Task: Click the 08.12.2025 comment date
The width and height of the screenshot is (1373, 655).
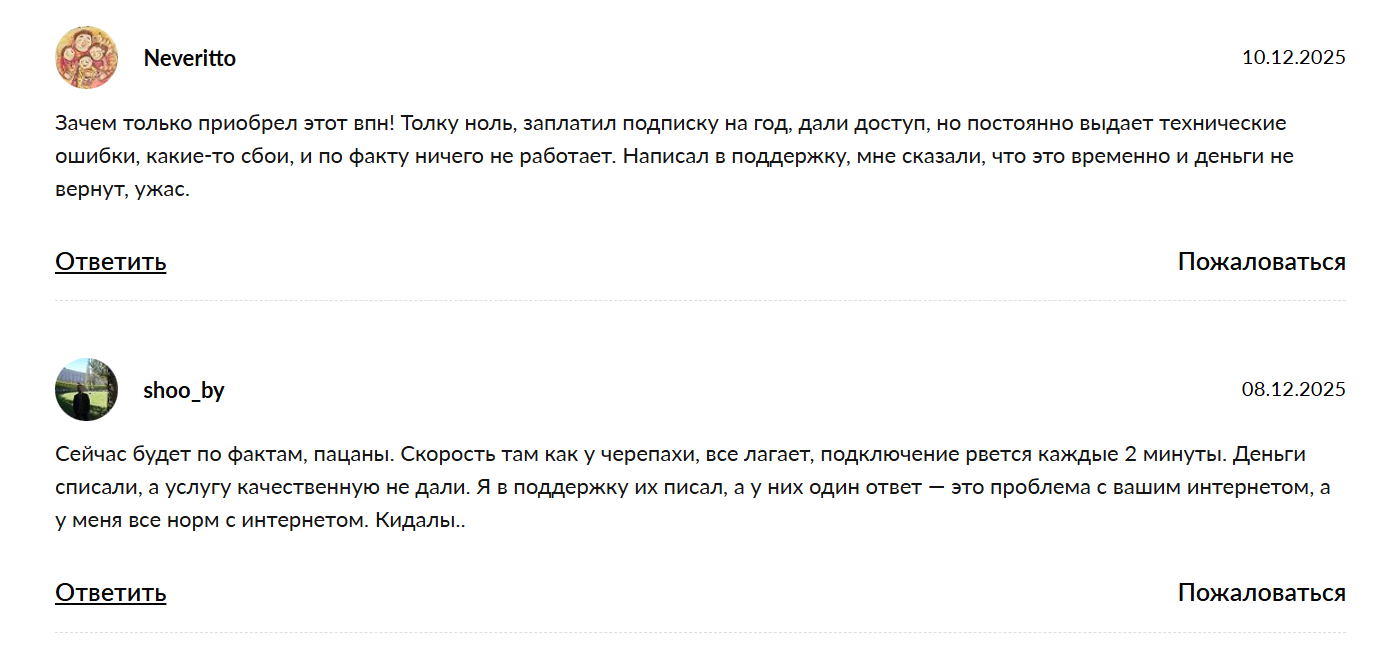Action: point(1293,389)
